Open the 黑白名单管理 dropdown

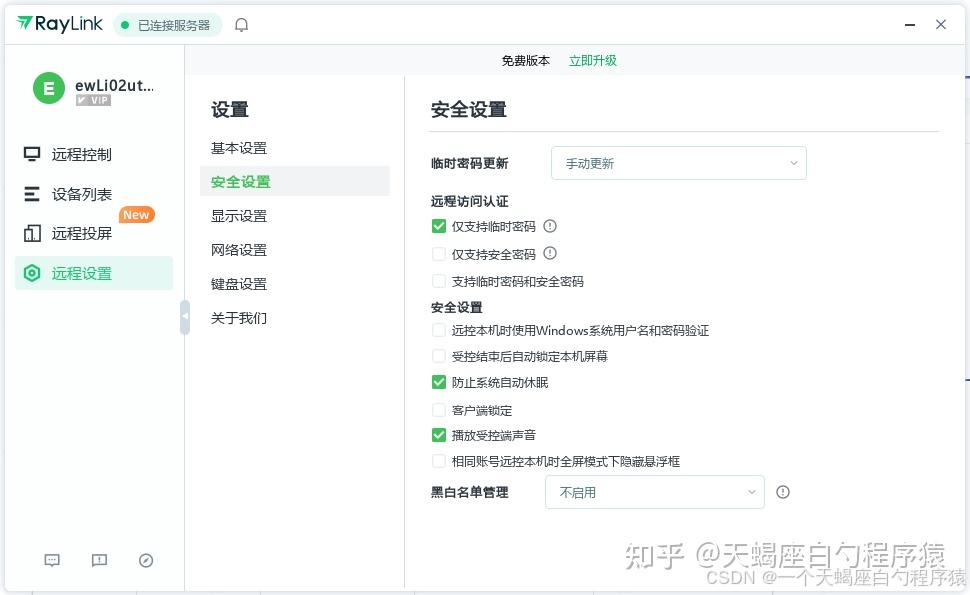point(655,492)
